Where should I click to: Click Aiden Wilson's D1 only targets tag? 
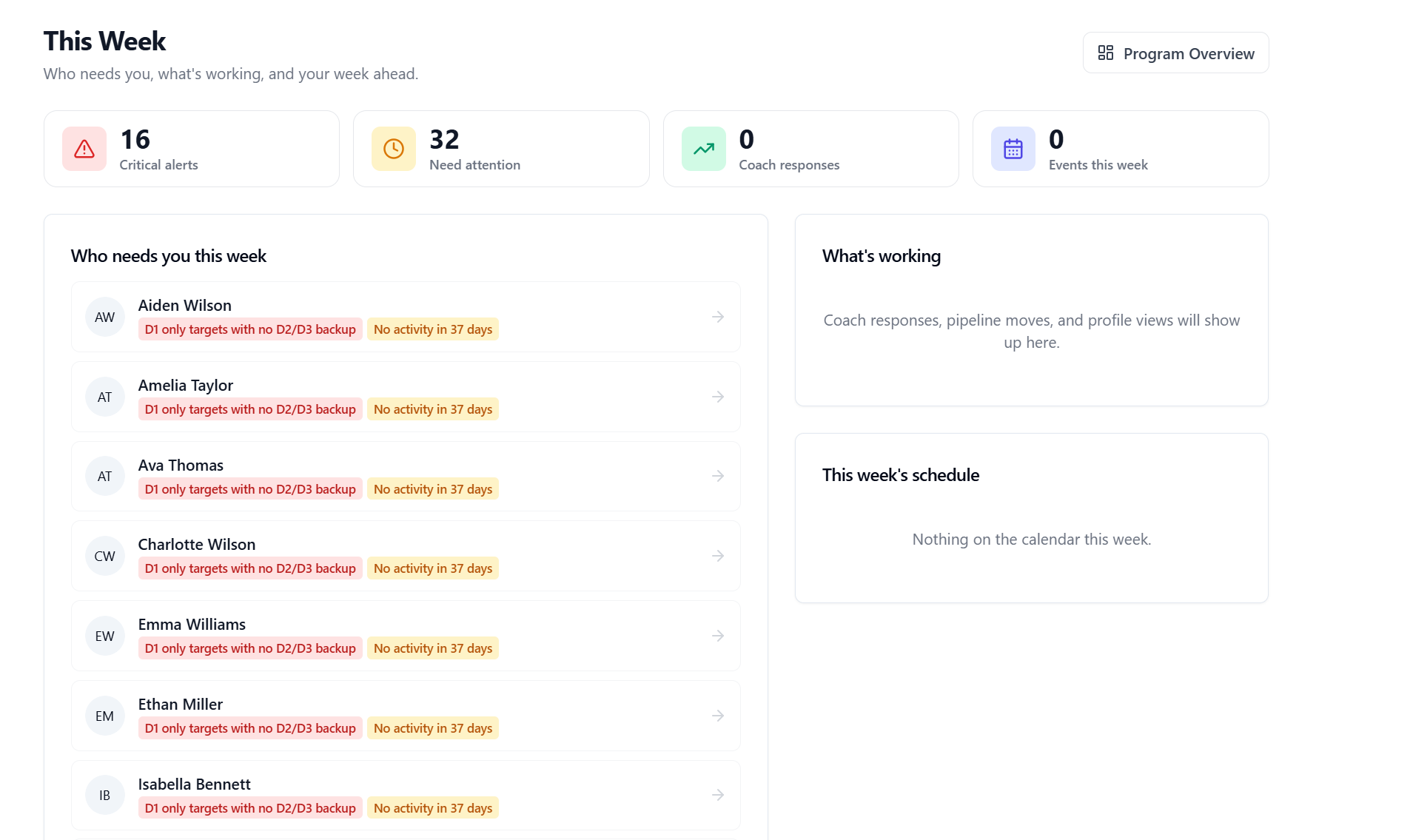point(250,329)
